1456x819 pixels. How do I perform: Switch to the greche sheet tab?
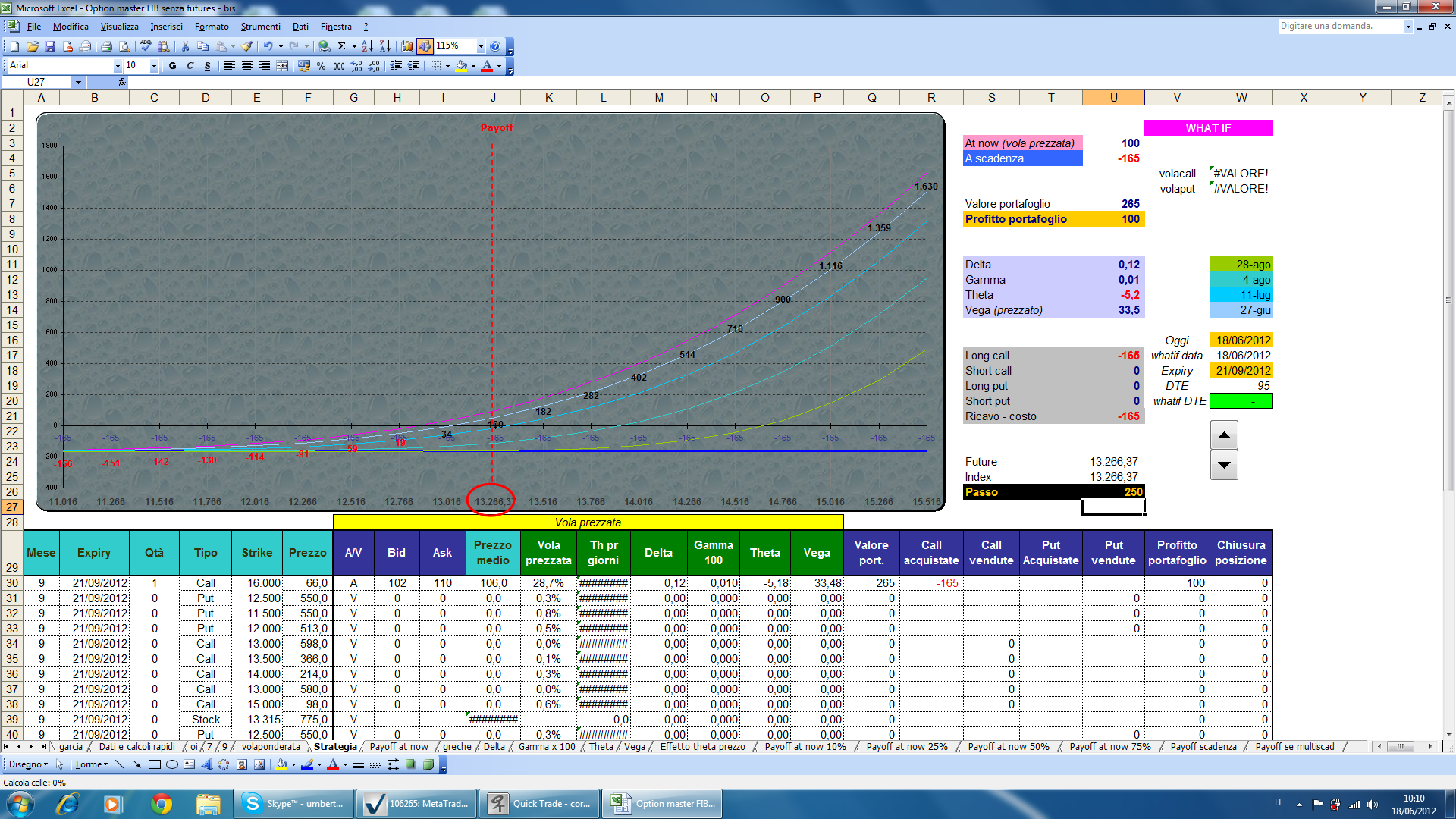457,747
